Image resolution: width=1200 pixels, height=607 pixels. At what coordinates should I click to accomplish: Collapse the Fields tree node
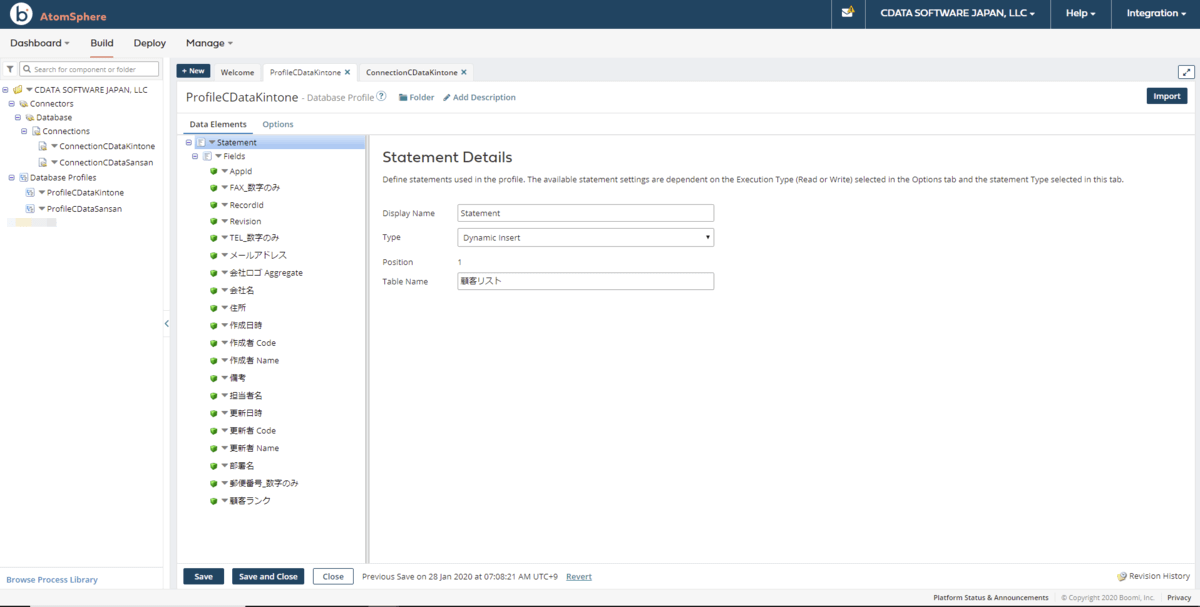click(195, 157)
